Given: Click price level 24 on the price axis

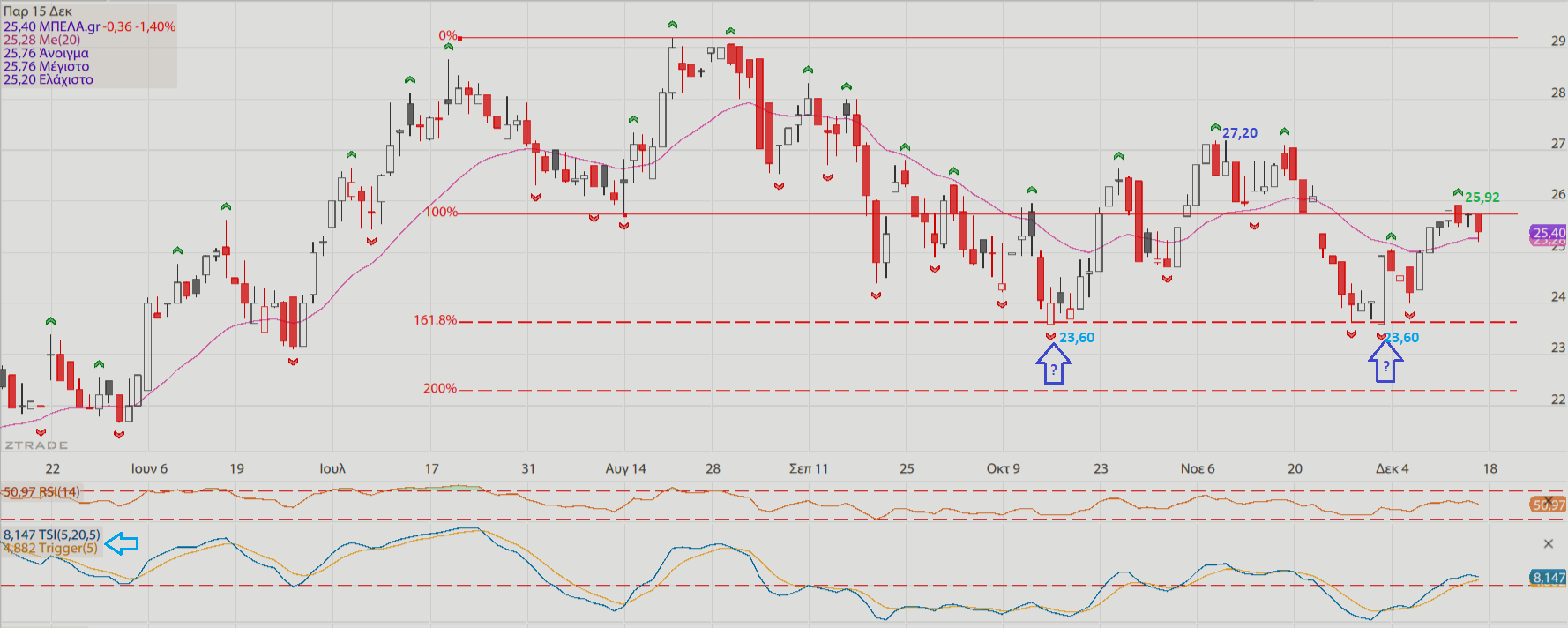Looking at the screenshot, I should (x=1558, y=296).
